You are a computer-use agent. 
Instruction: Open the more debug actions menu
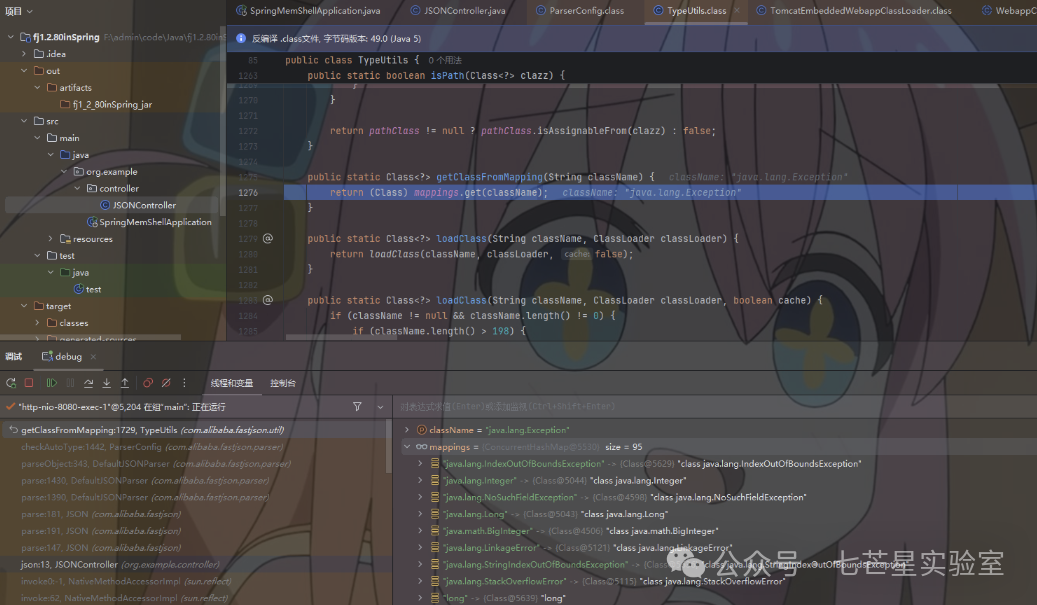pyautogui.click(x=183, y=383)
